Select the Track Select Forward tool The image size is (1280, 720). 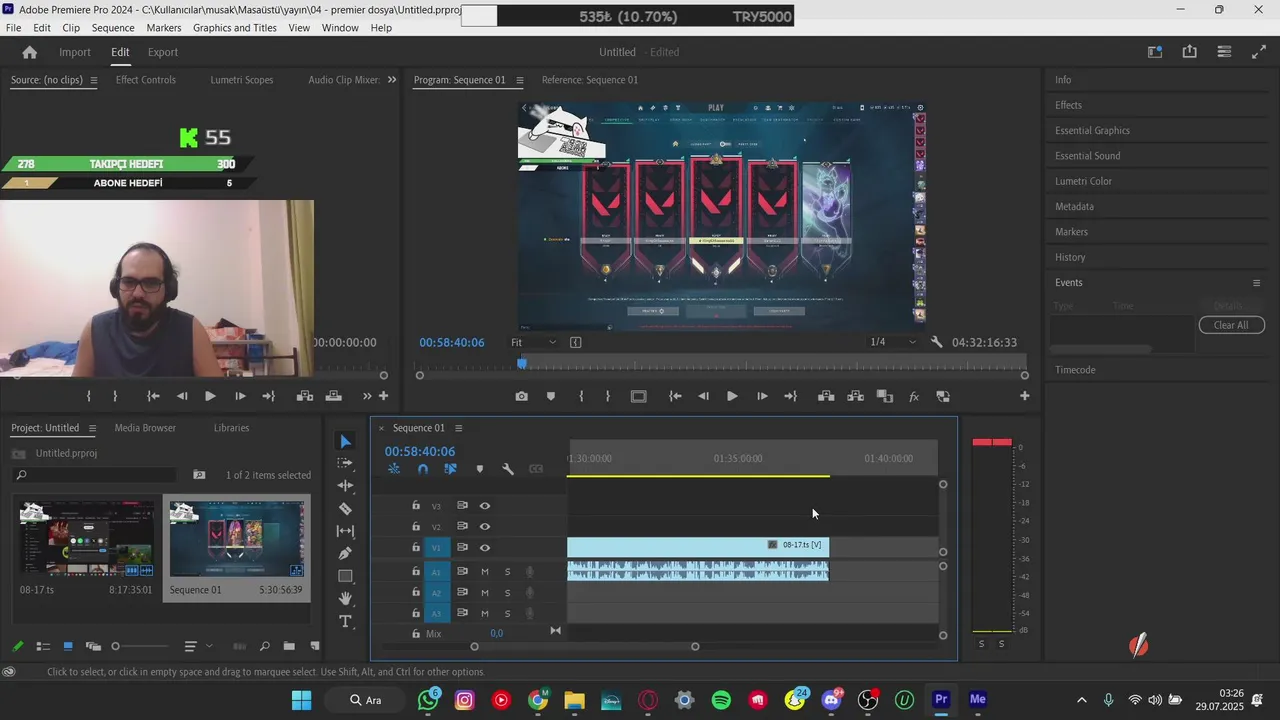345,463
